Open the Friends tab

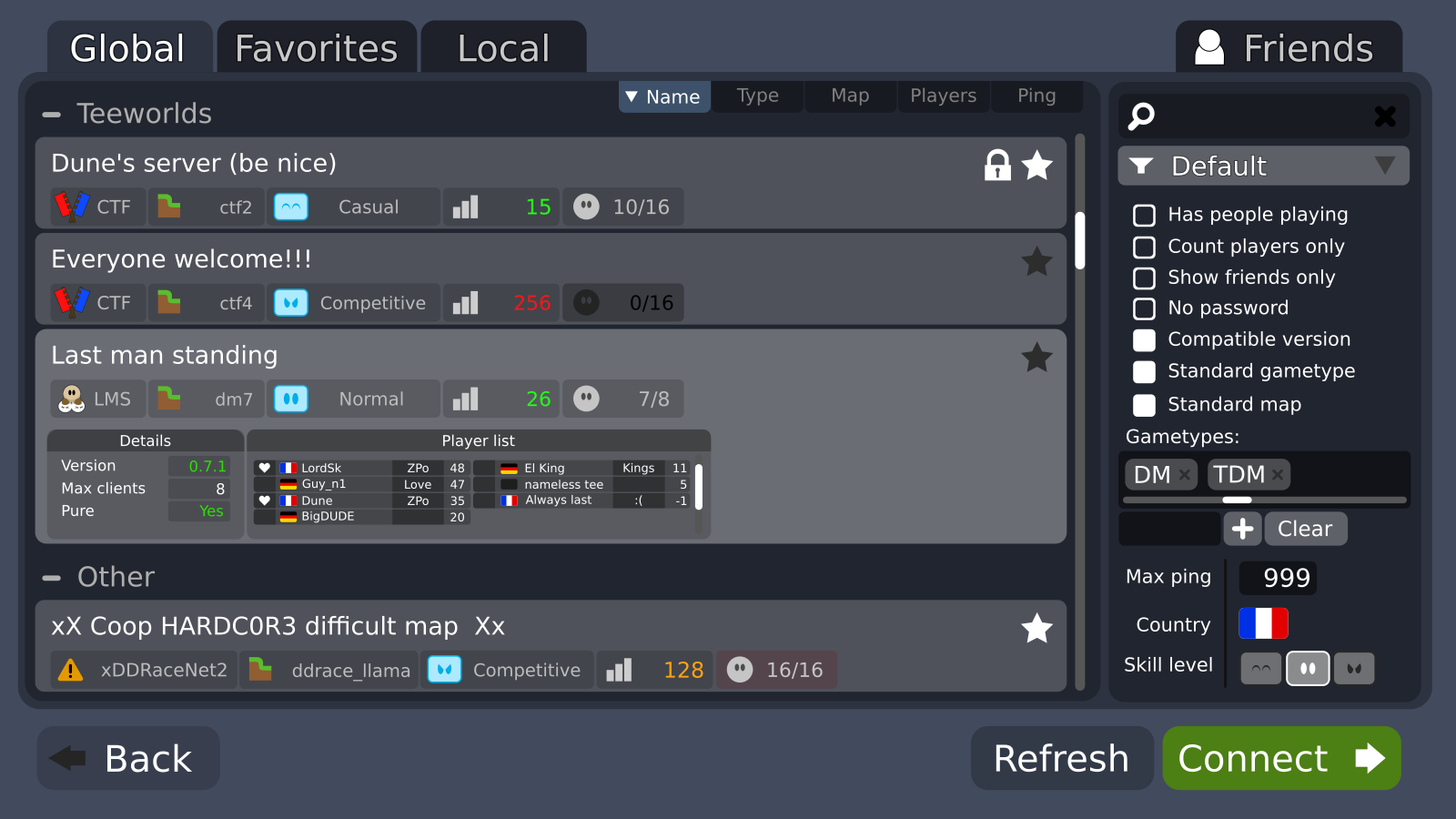[1289, 48]
